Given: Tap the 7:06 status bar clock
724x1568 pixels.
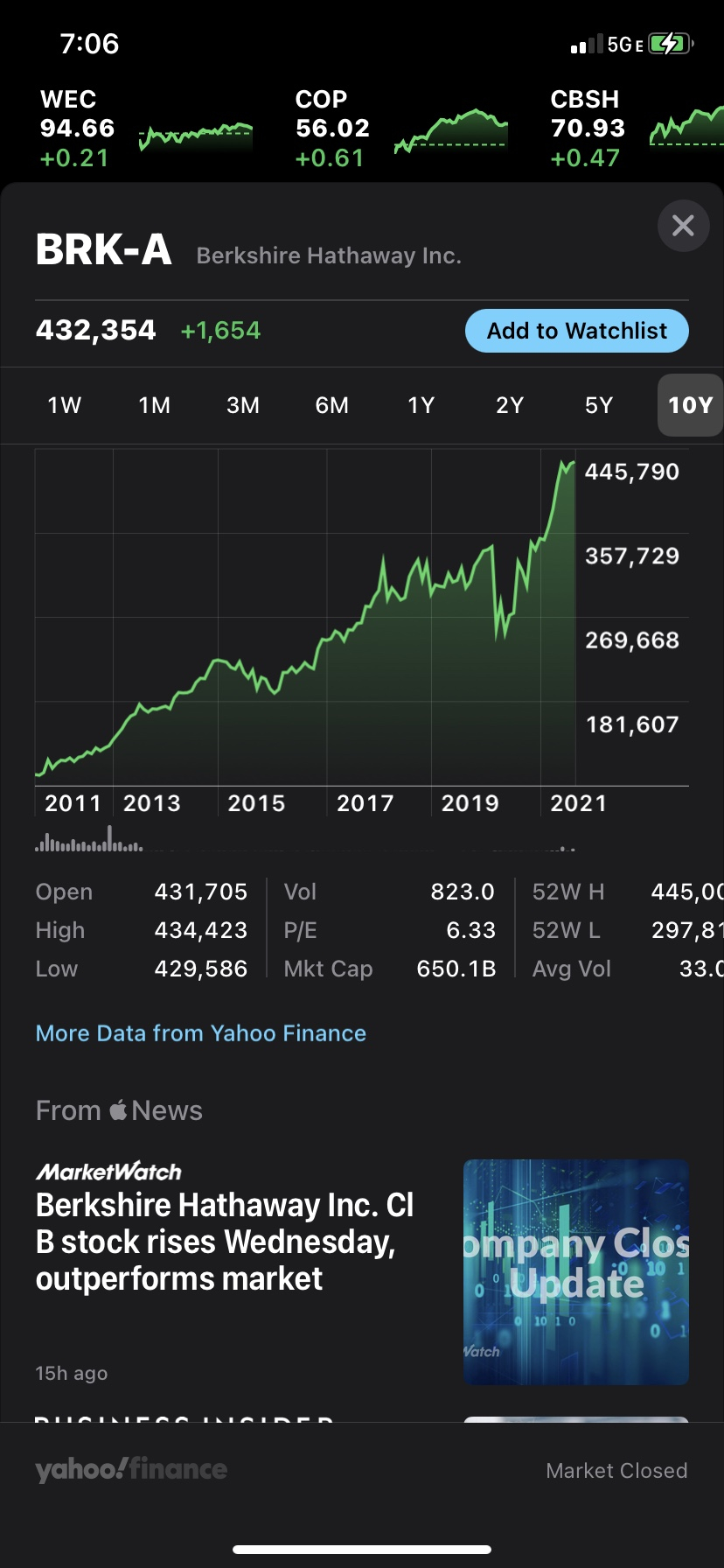Looking at the screenshot, I should click(x=89, y=44).
